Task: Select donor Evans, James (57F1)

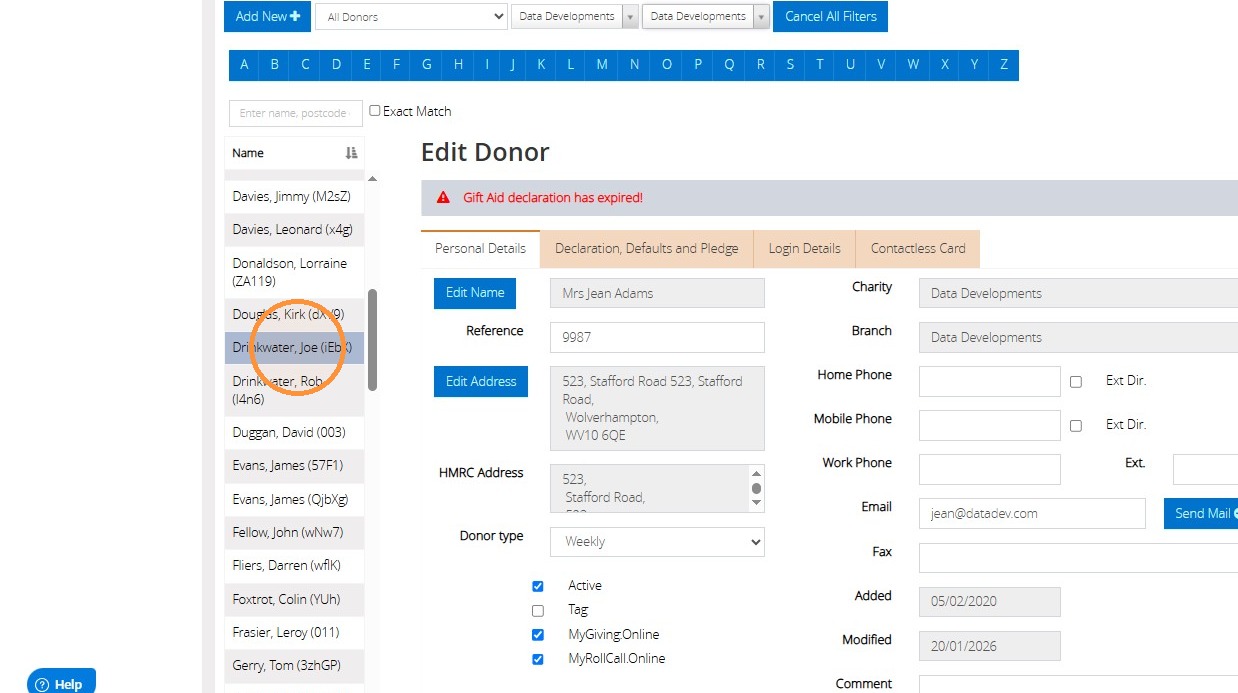Action: coord(294,466)
